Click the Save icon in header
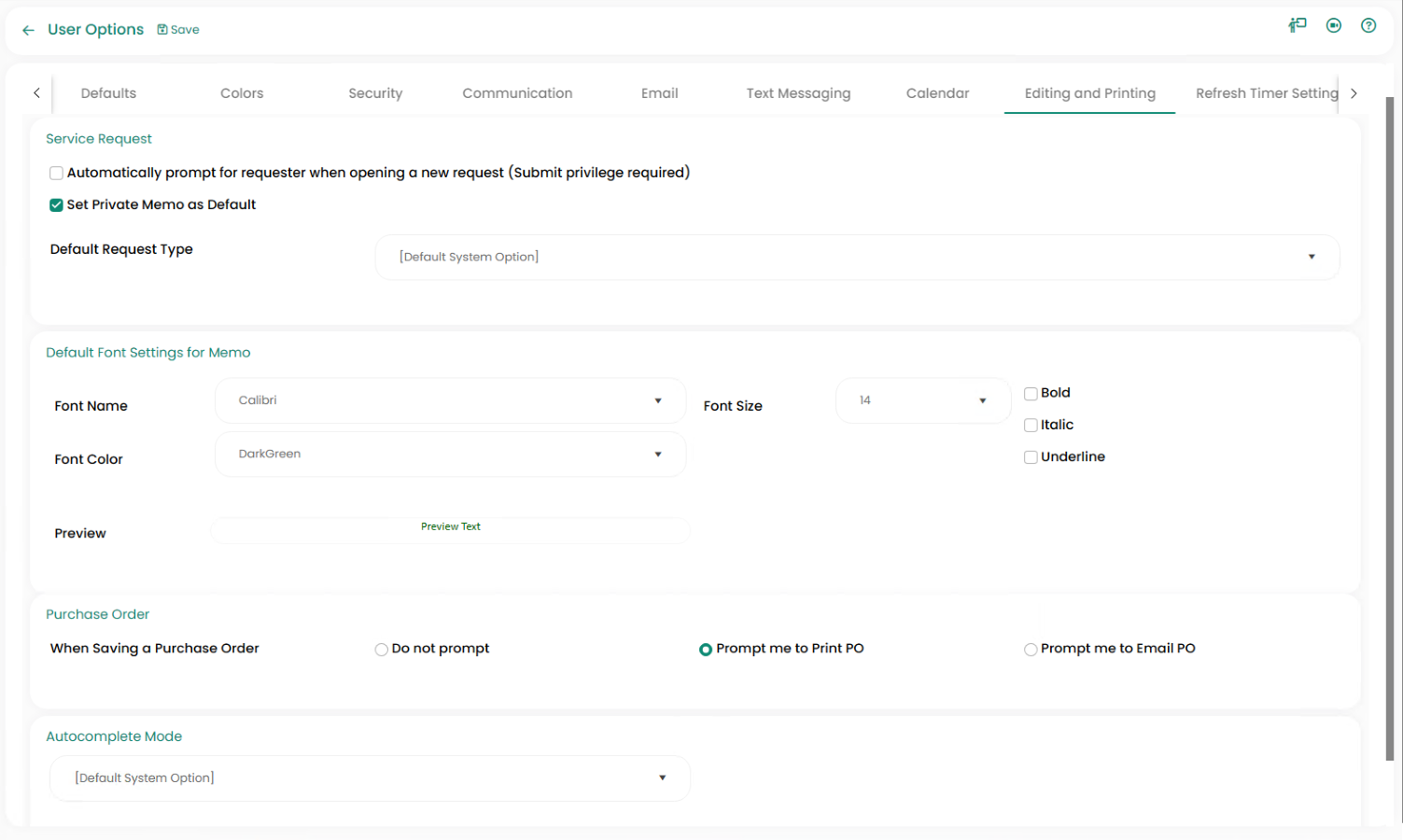The width and height of the screenshot is (1403, 840). click(x=162, y=30)
